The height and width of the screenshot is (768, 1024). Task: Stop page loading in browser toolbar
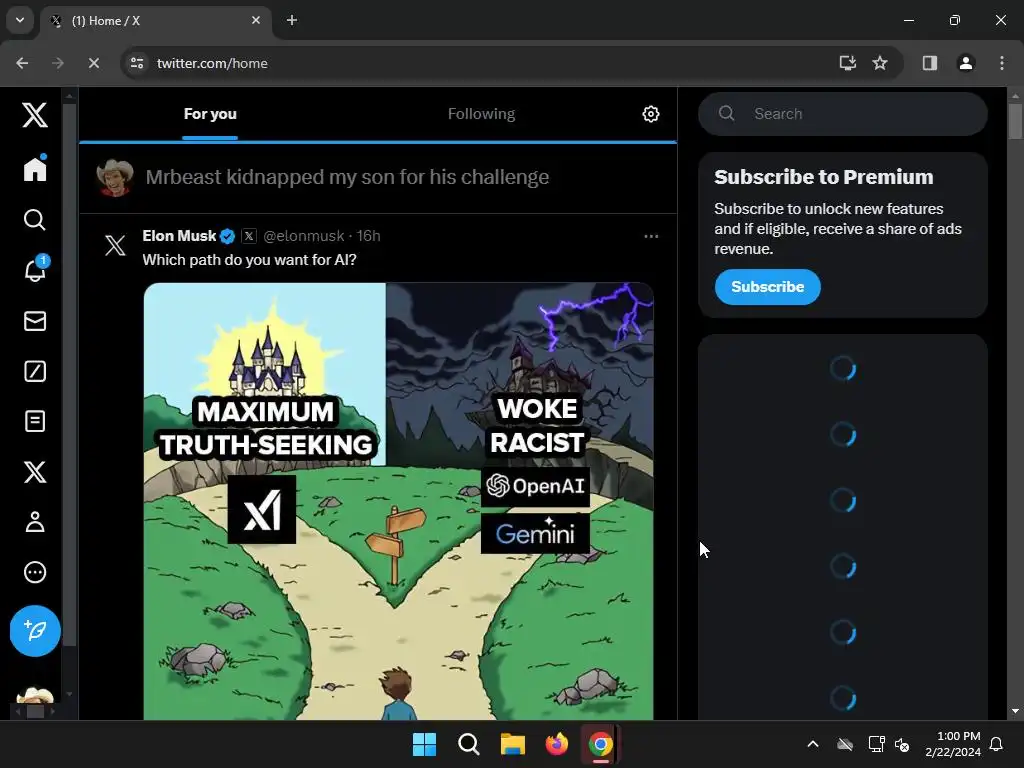click(93, 63)
